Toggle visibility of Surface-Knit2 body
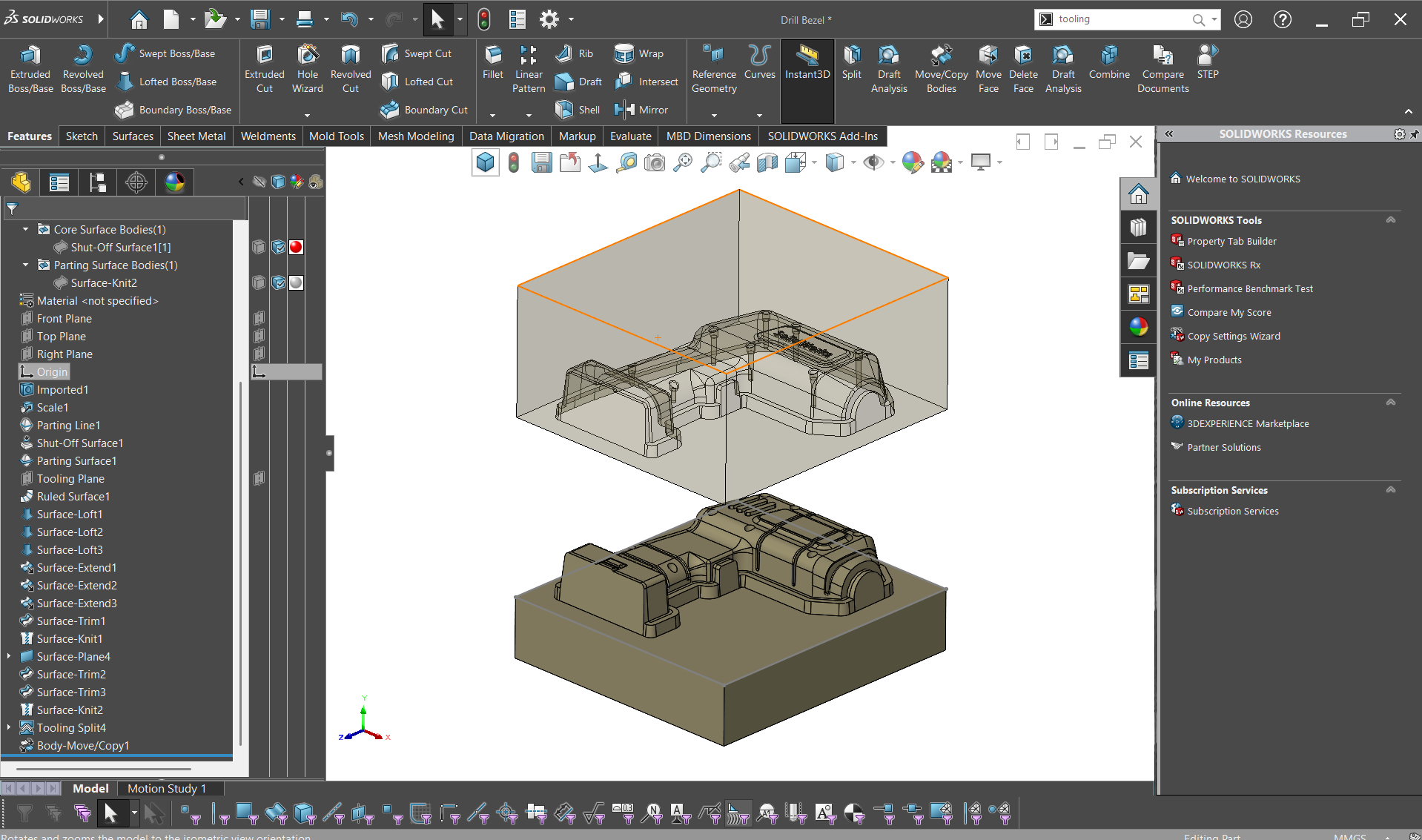This screenshot has width=1422, height=840. (259, 282)
